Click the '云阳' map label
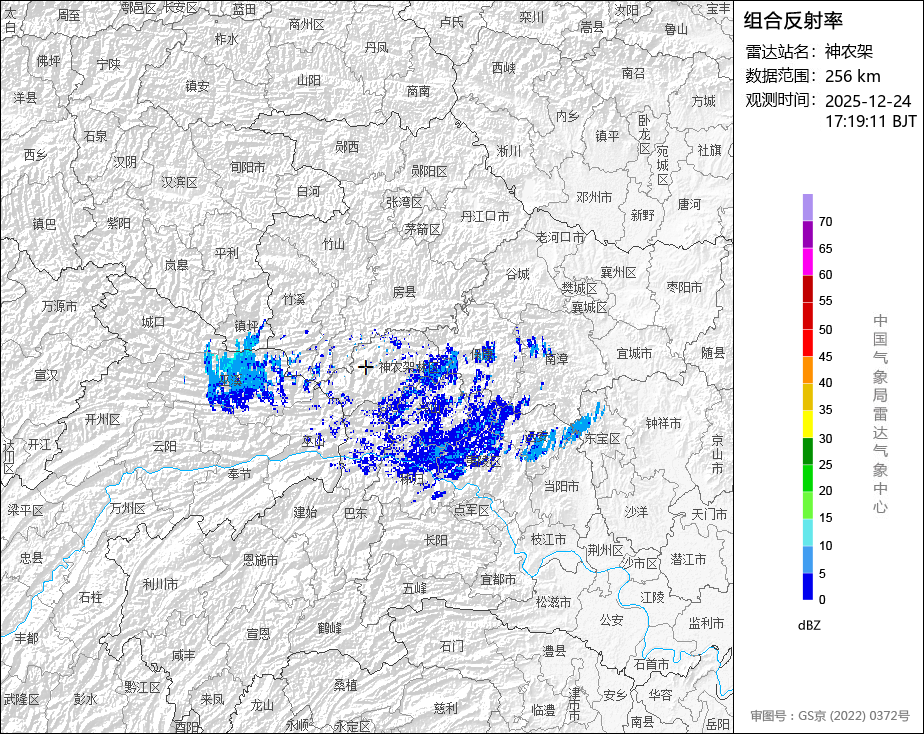 164,446
